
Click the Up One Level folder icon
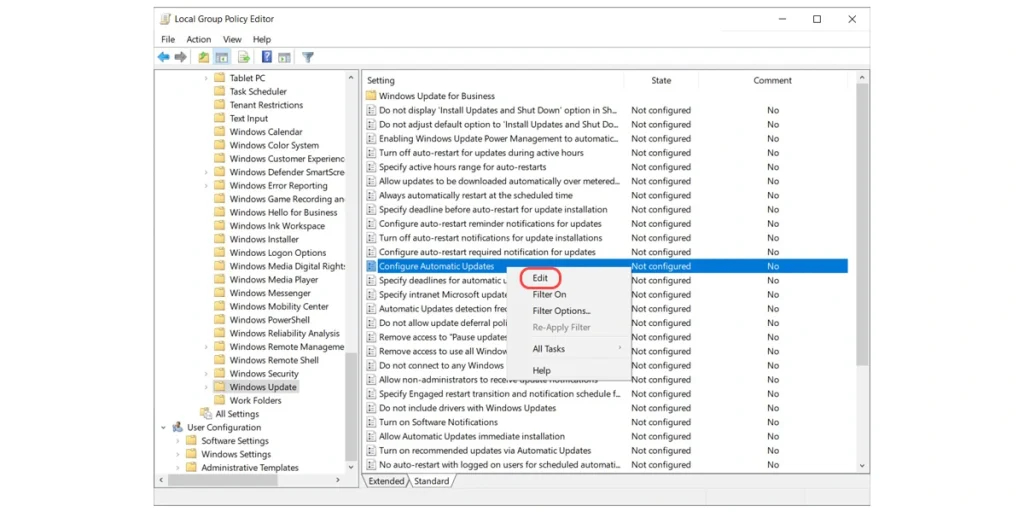[x=204, y=57]
